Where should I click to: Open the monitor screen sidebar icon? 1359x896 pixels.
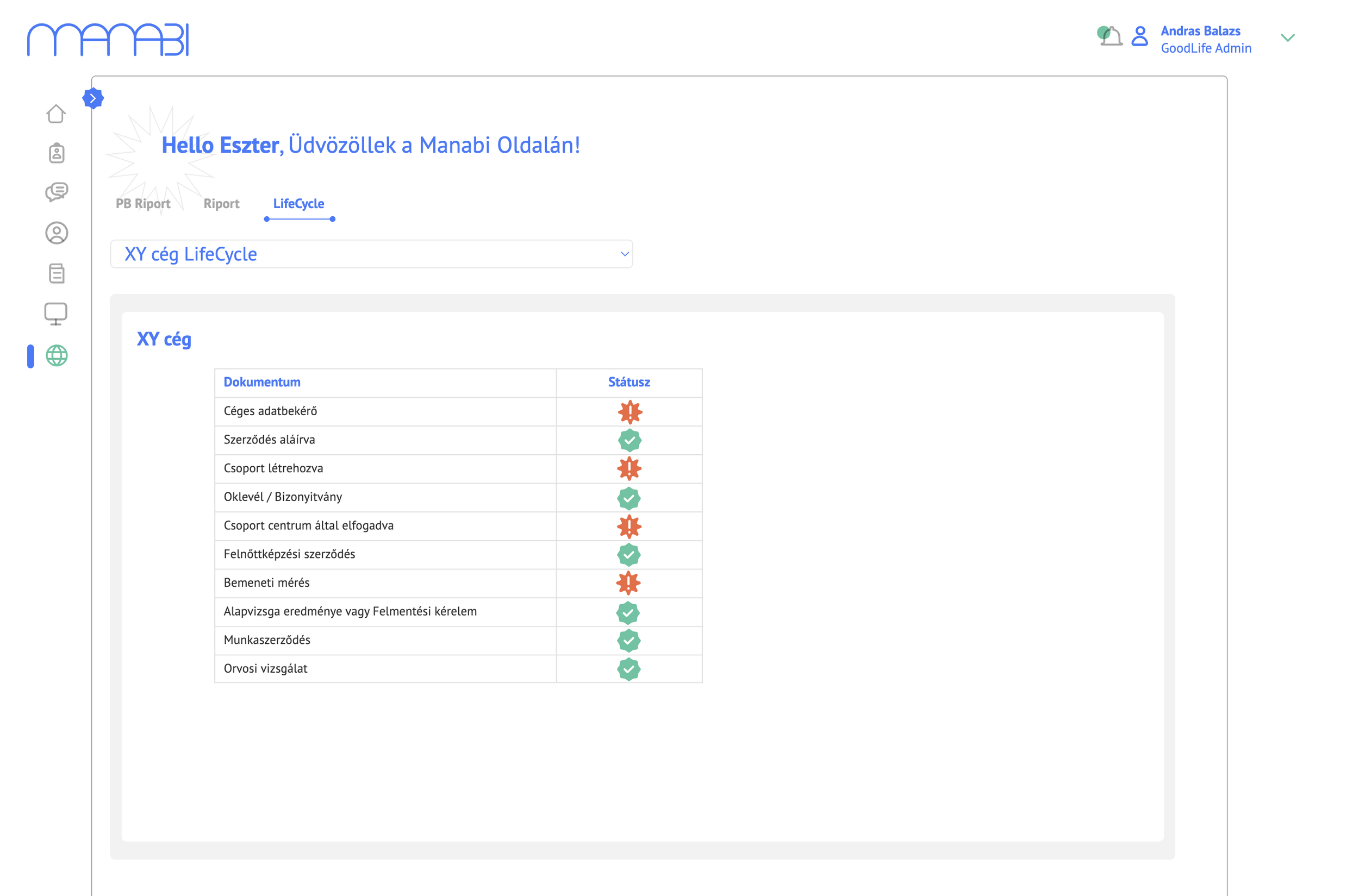point(56,314)
